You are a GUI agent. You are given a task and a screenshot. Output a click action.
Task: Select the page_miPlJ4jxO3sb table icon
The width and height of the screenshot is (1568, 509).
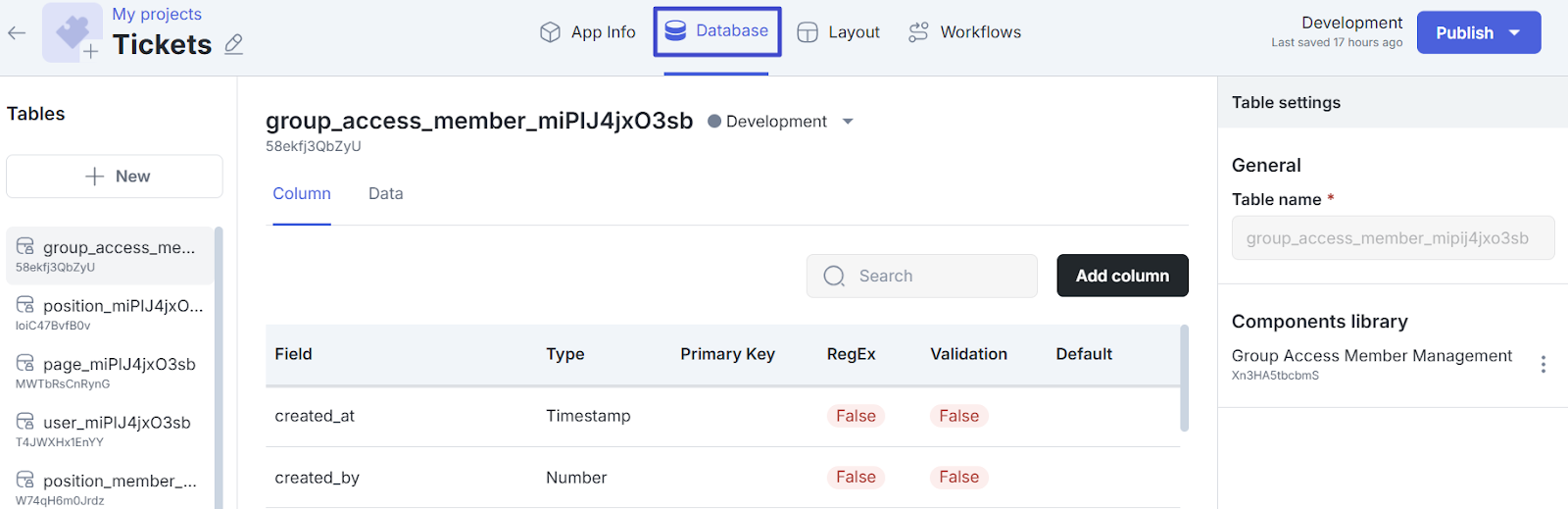pos(25,363)
